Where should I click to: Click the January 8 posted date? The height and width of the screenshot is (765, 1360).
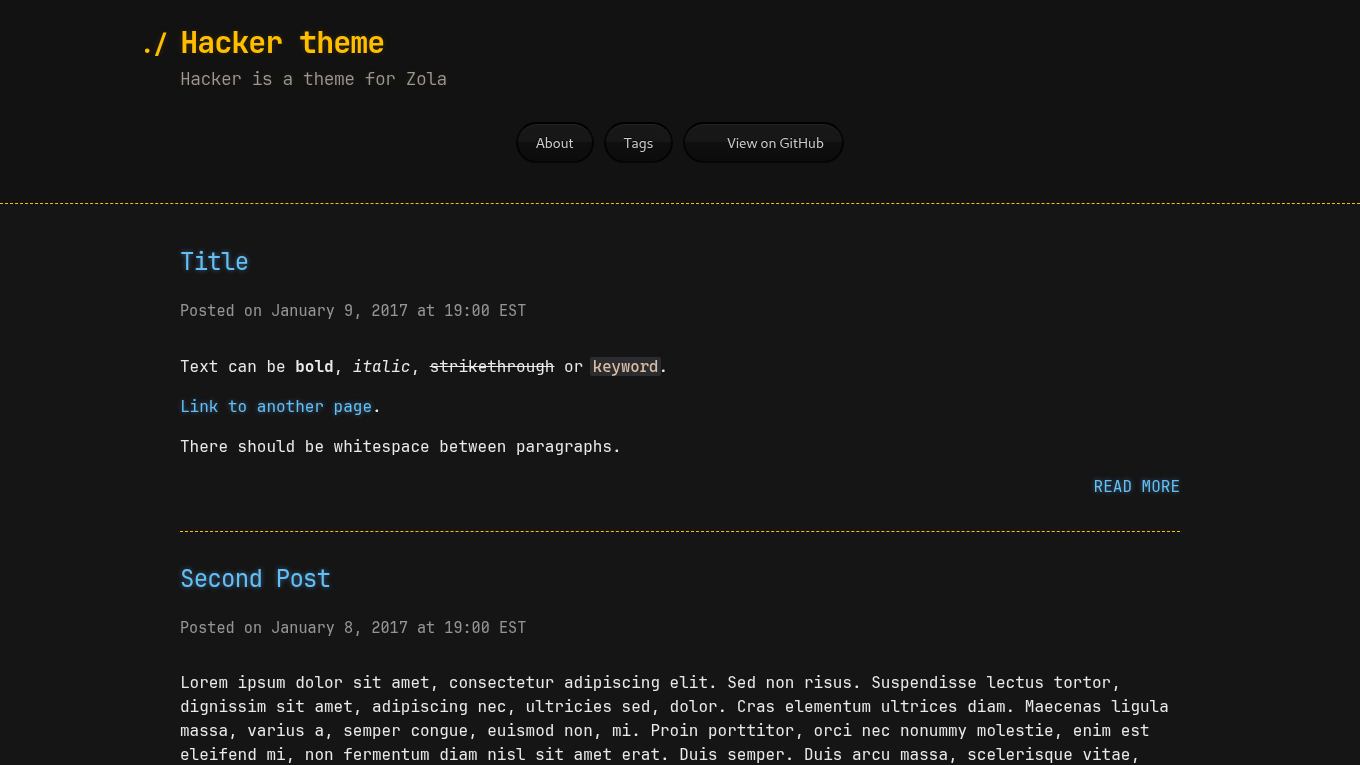coord(352,627)
